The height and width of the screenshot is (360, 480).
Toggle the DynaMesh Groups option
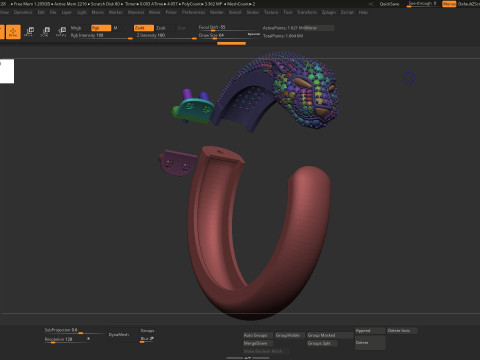147,331
